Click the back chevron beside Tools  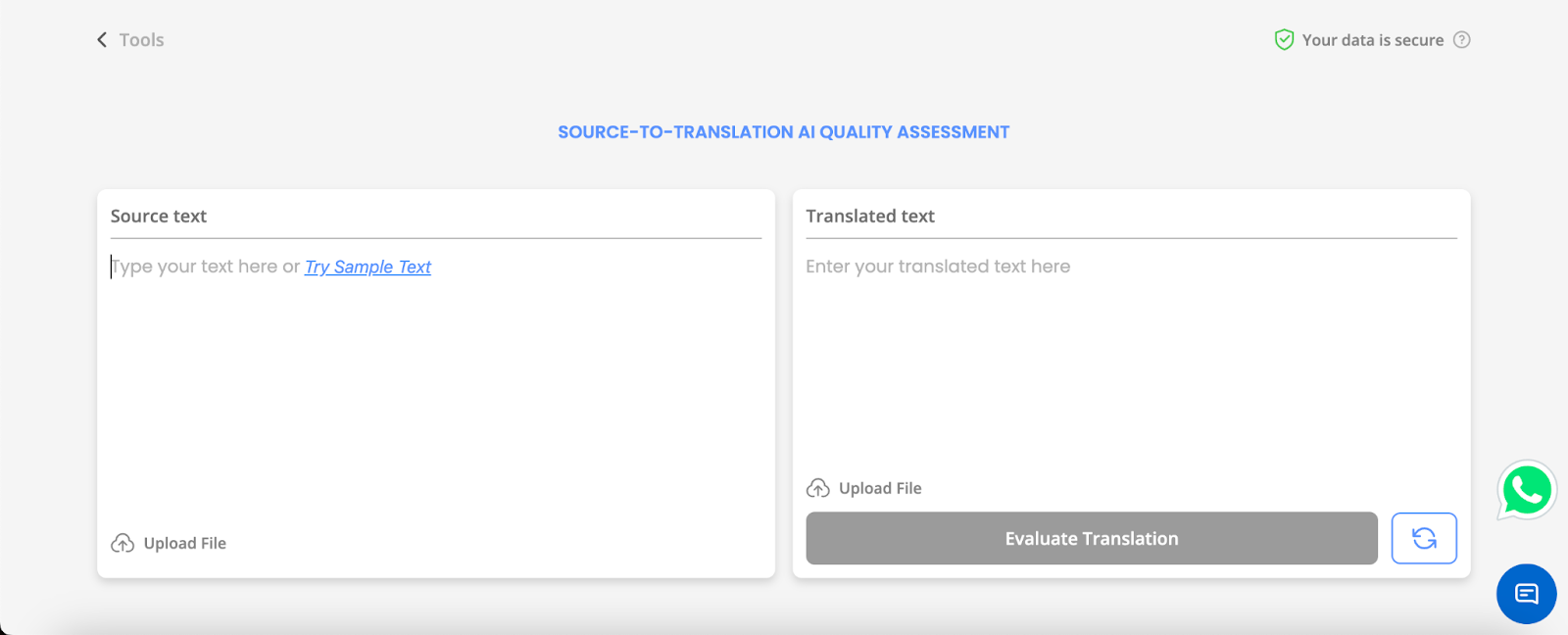pos(102,40)
